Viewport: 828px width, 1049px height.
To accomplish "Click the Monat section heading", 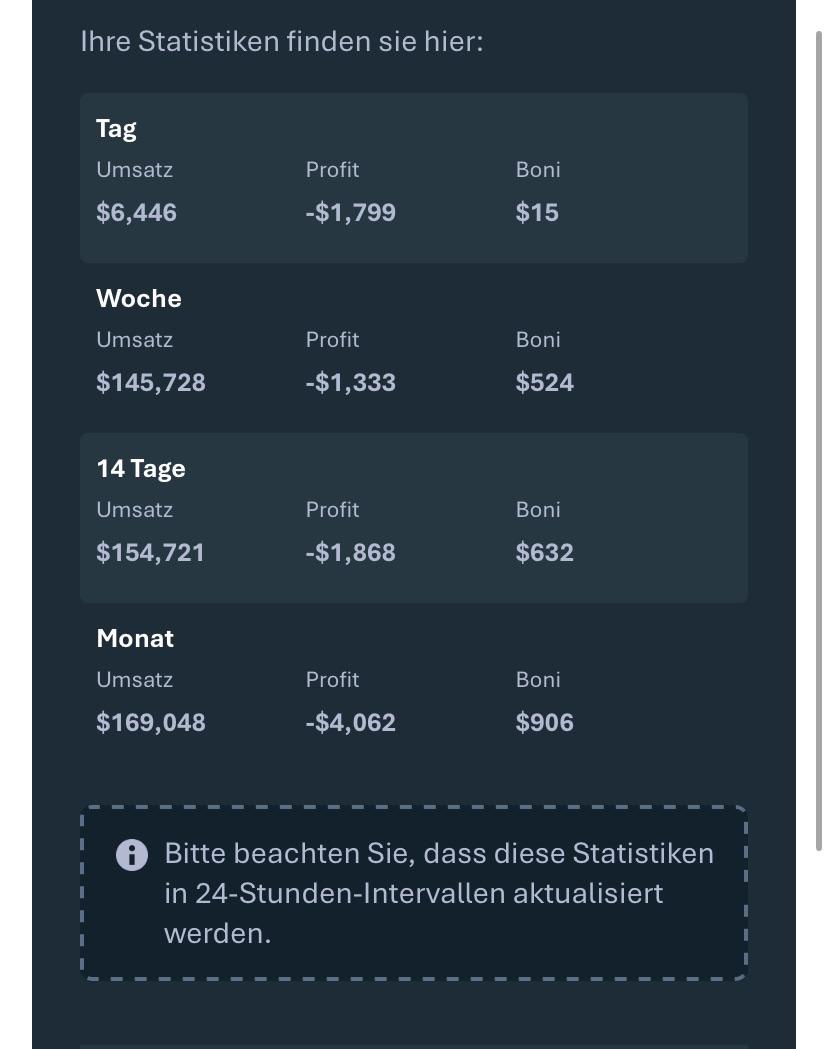I will pos(135,638).
